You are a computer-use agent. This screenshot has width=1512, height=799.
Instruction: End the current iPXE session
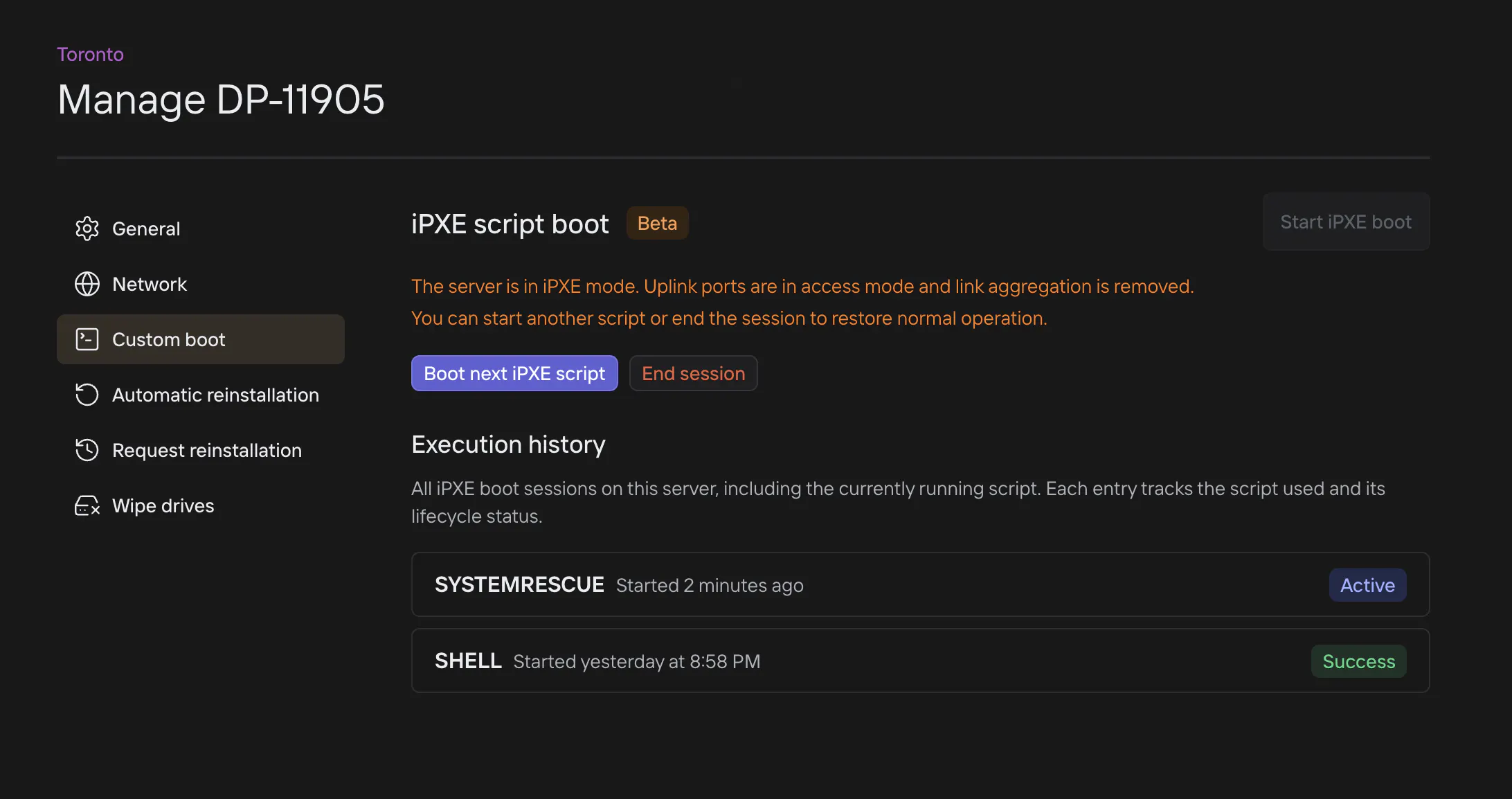tap(693, 373)
